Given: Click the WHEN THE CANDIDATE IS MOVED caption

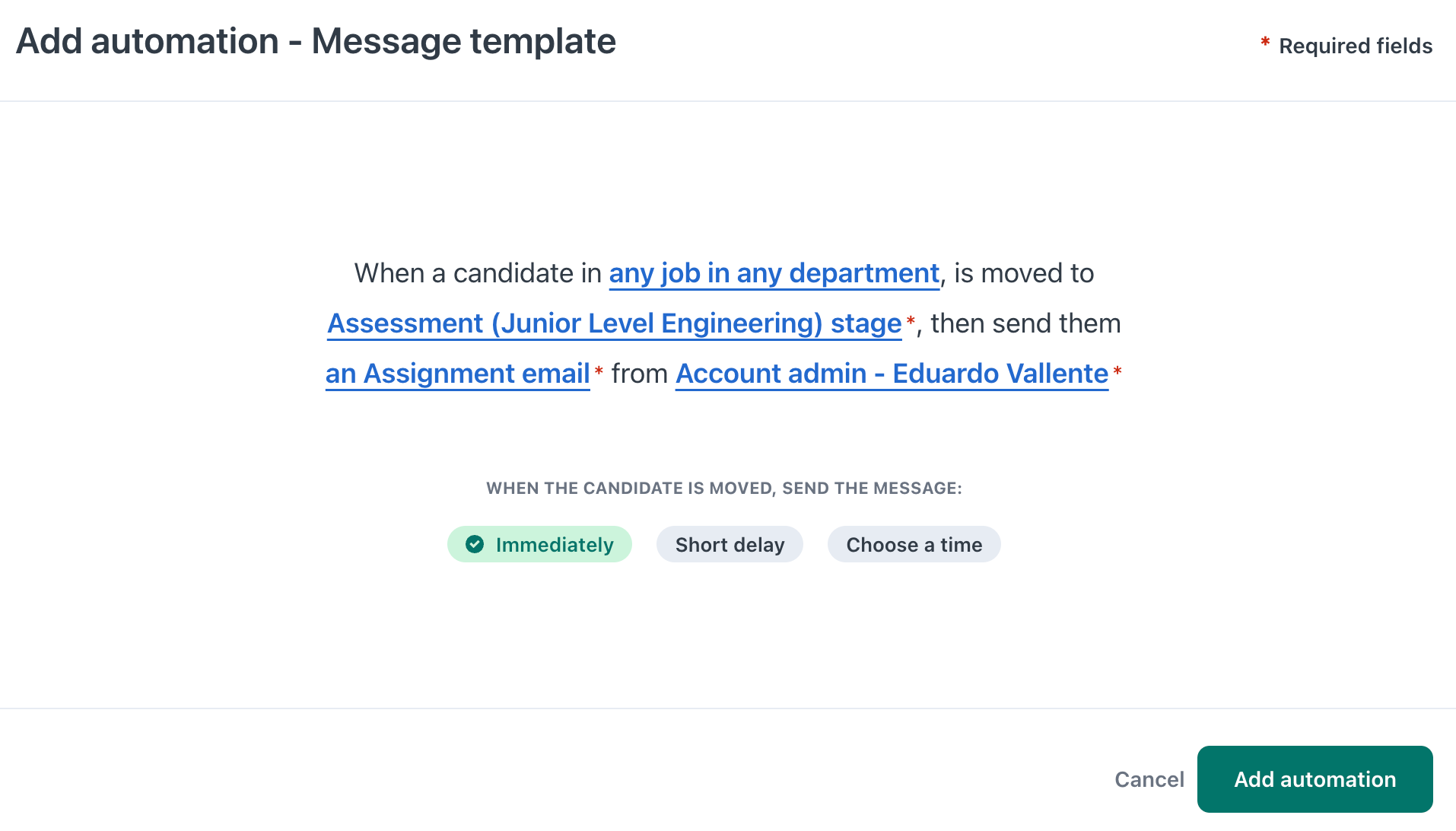Looking at the screenshot, I should pos(723,488).
